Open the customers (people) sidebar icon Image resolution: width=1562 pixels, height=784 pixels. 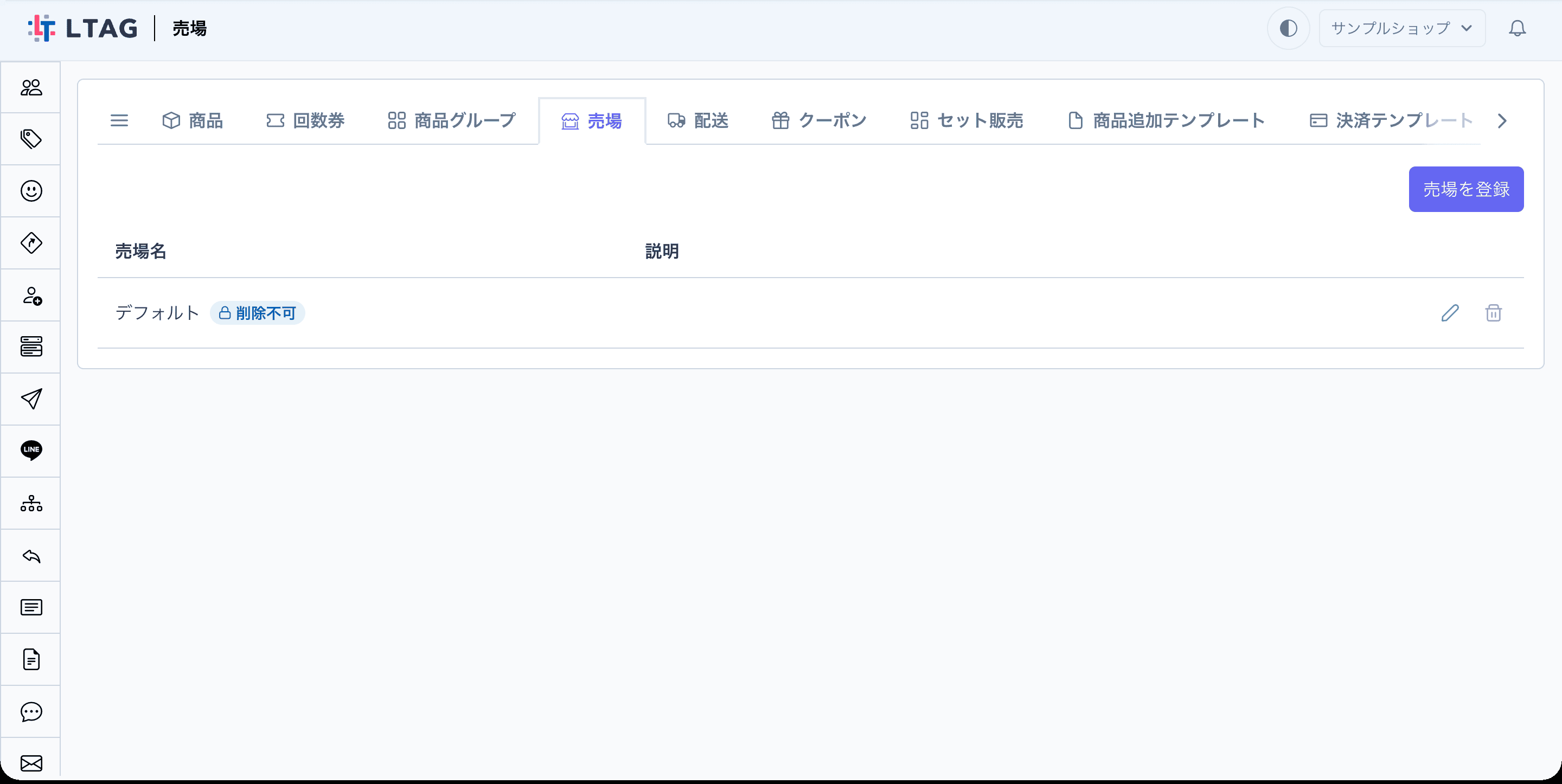click(x=31, y=87)
